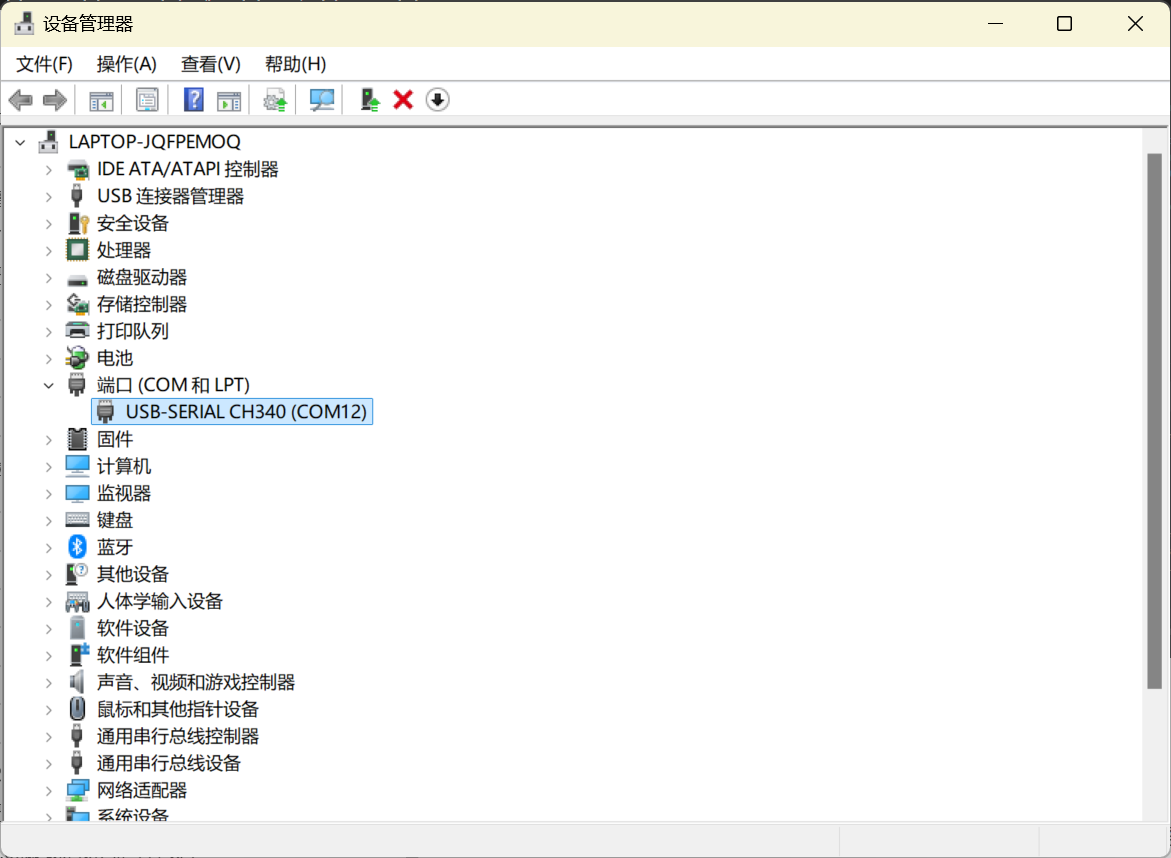Screen dimensions: 1171x858
Task: Click the mouse devices icon
Action: [x=77, y=709]
